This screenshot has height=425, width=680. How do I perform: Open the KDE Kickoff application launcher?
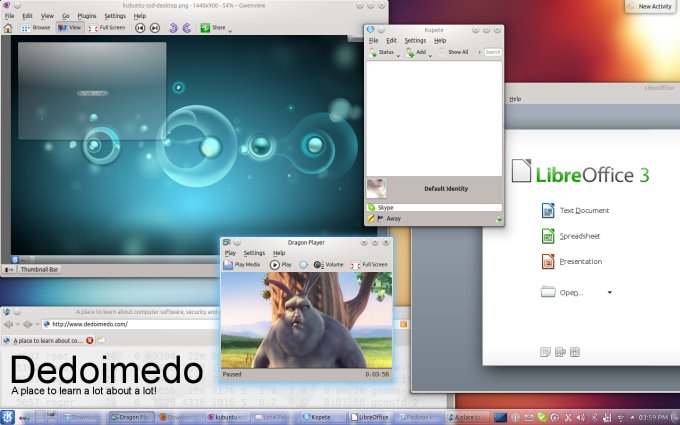click(x=8, y=417)
